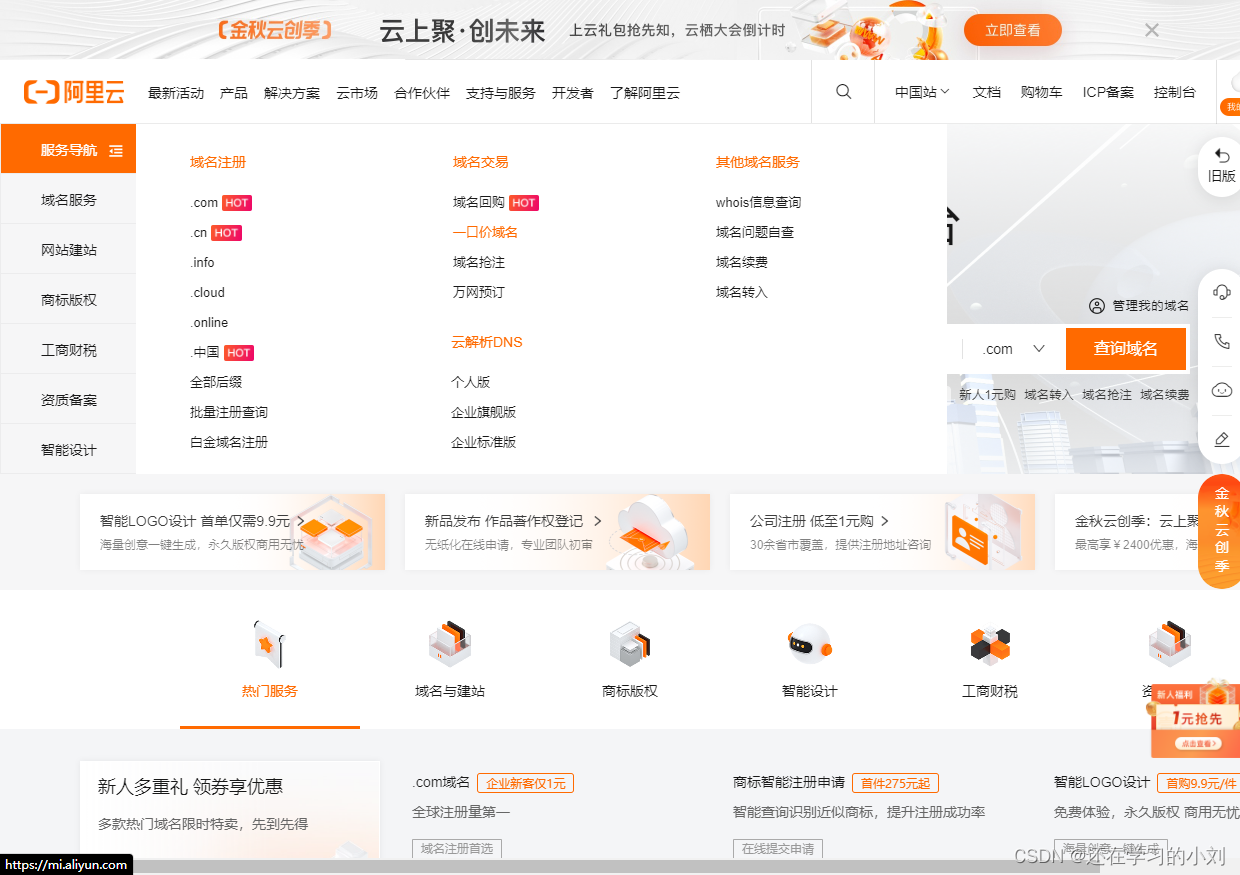Click the search magnifier icon in header
1240x875 pixels.
pos(843,92)
